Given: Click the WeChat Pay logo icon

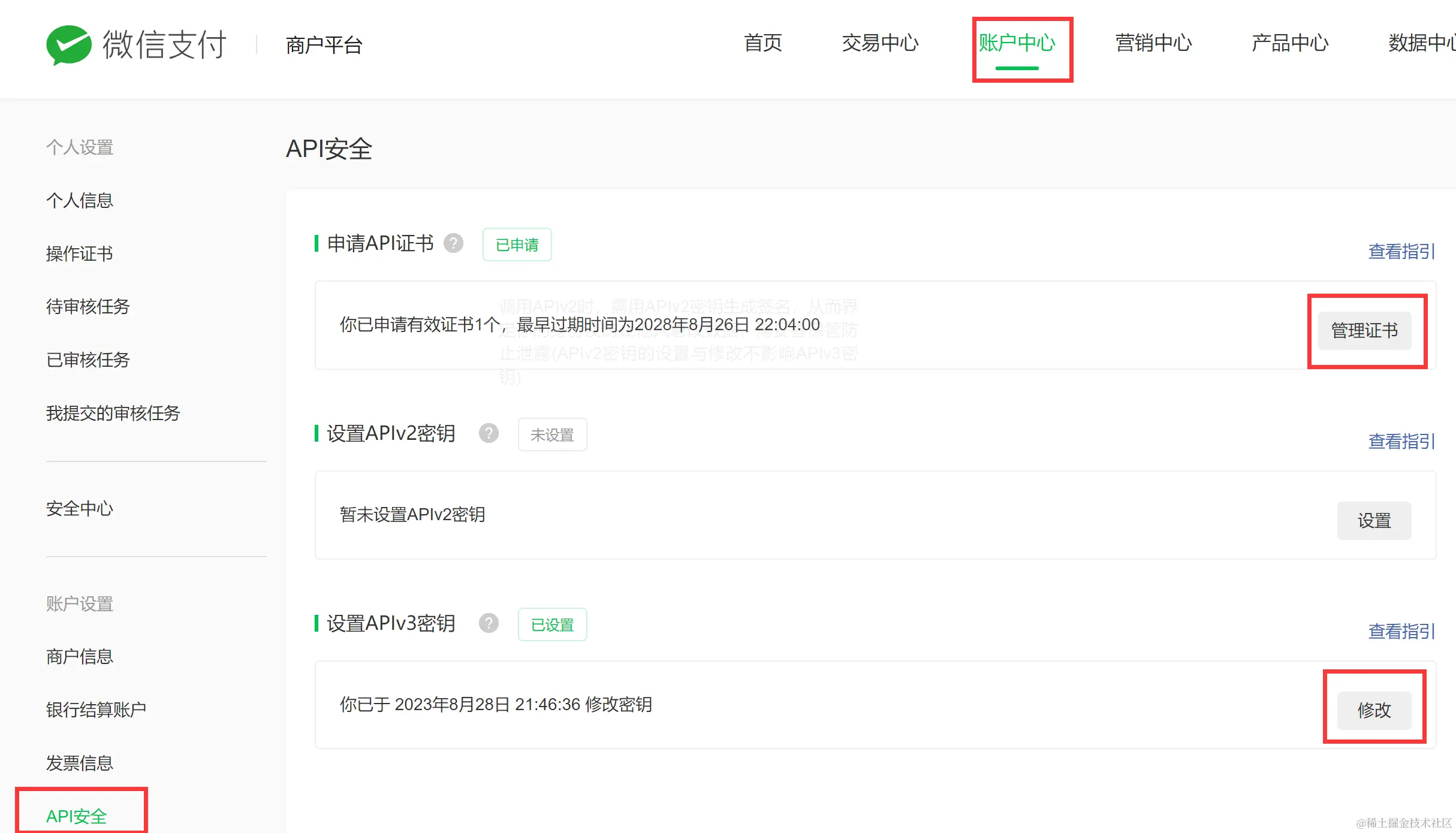Looking at the screenshot, I should 69,45.
